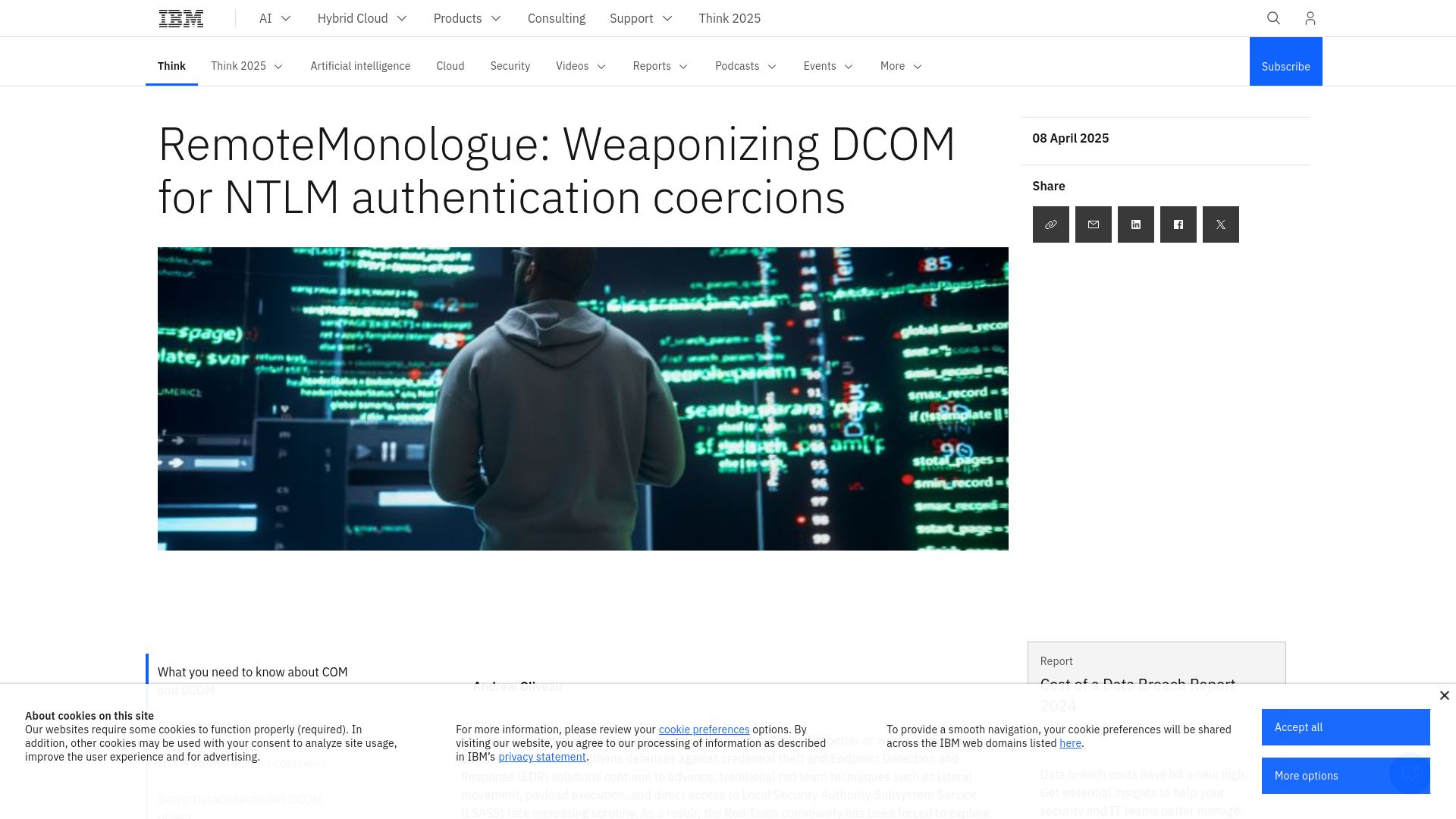Click the Subscribe button
The image size is (1456, 819).
[x=1286, y=61]
